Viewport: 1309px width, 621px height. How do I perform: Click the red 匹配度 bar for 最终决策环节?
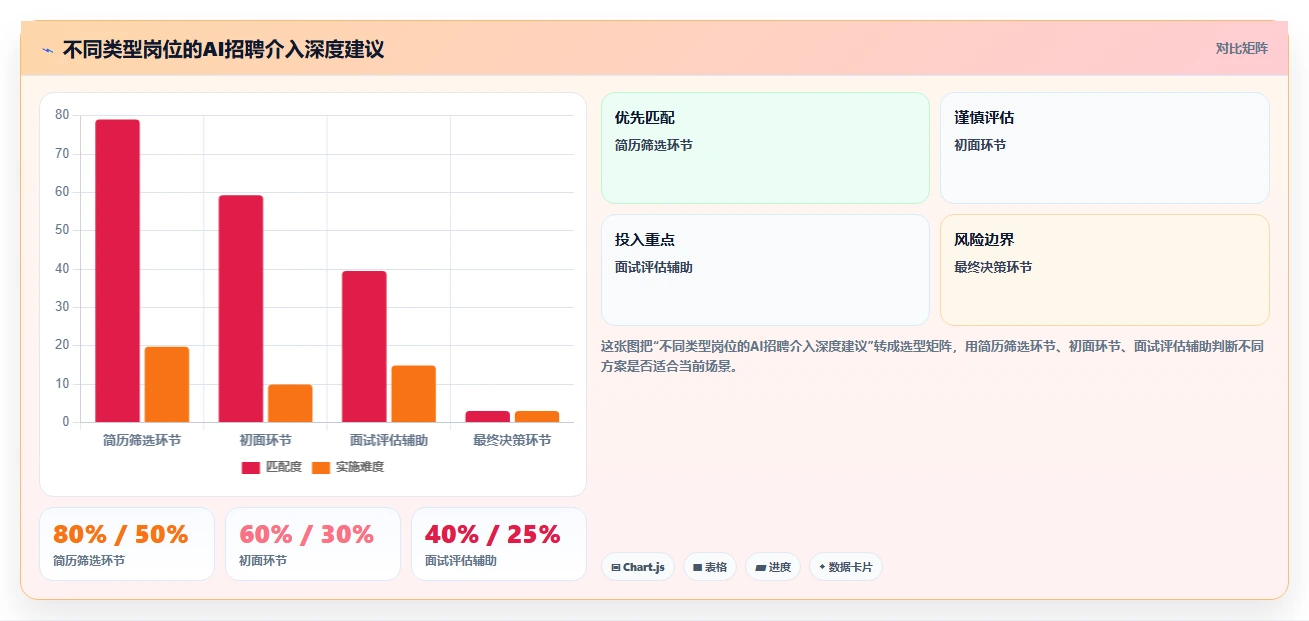pyautogui.click(x=487, y=416)
